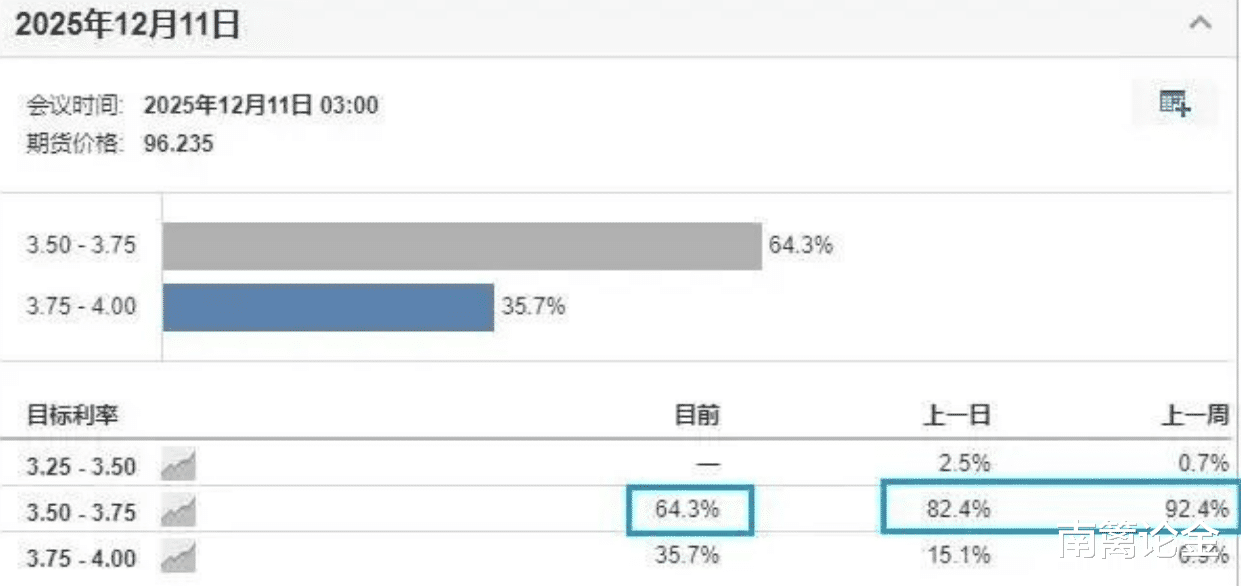The height and width of the screenshot is (586, 1241).
Task: Click the 2025年12月11日 panel title
Action: [x=128, y=25]
